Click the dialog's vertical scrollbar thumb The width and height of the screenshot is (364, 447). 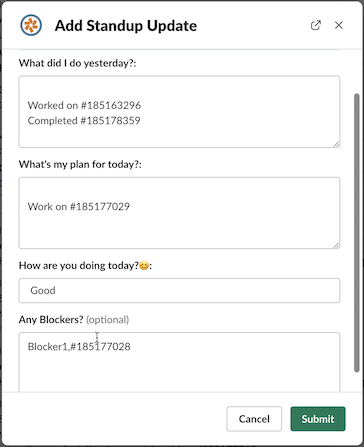point(357,232)
